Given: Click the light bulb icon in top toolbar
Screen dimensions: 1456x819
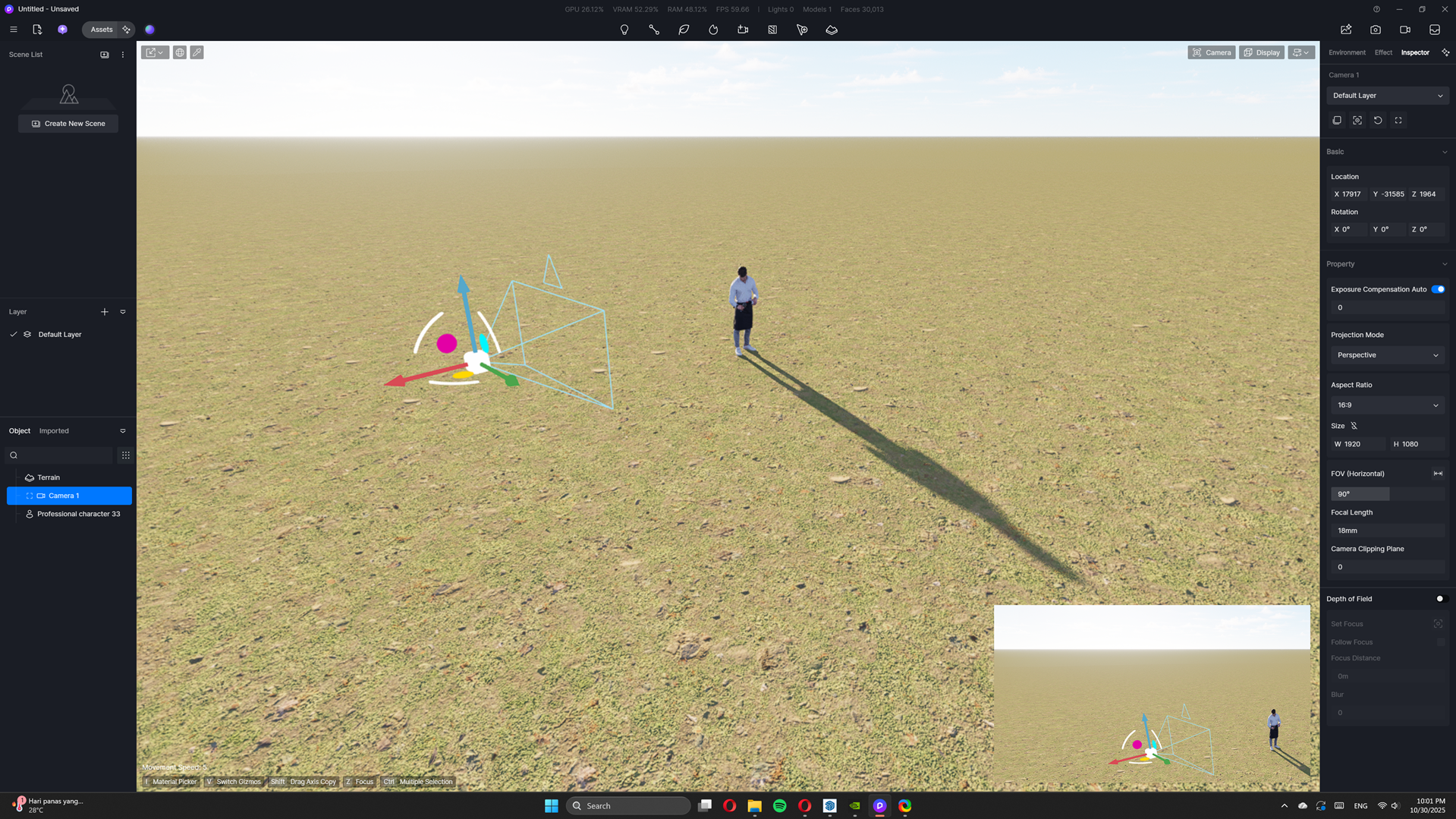Looking at the screenshot, I should (624, 30).
